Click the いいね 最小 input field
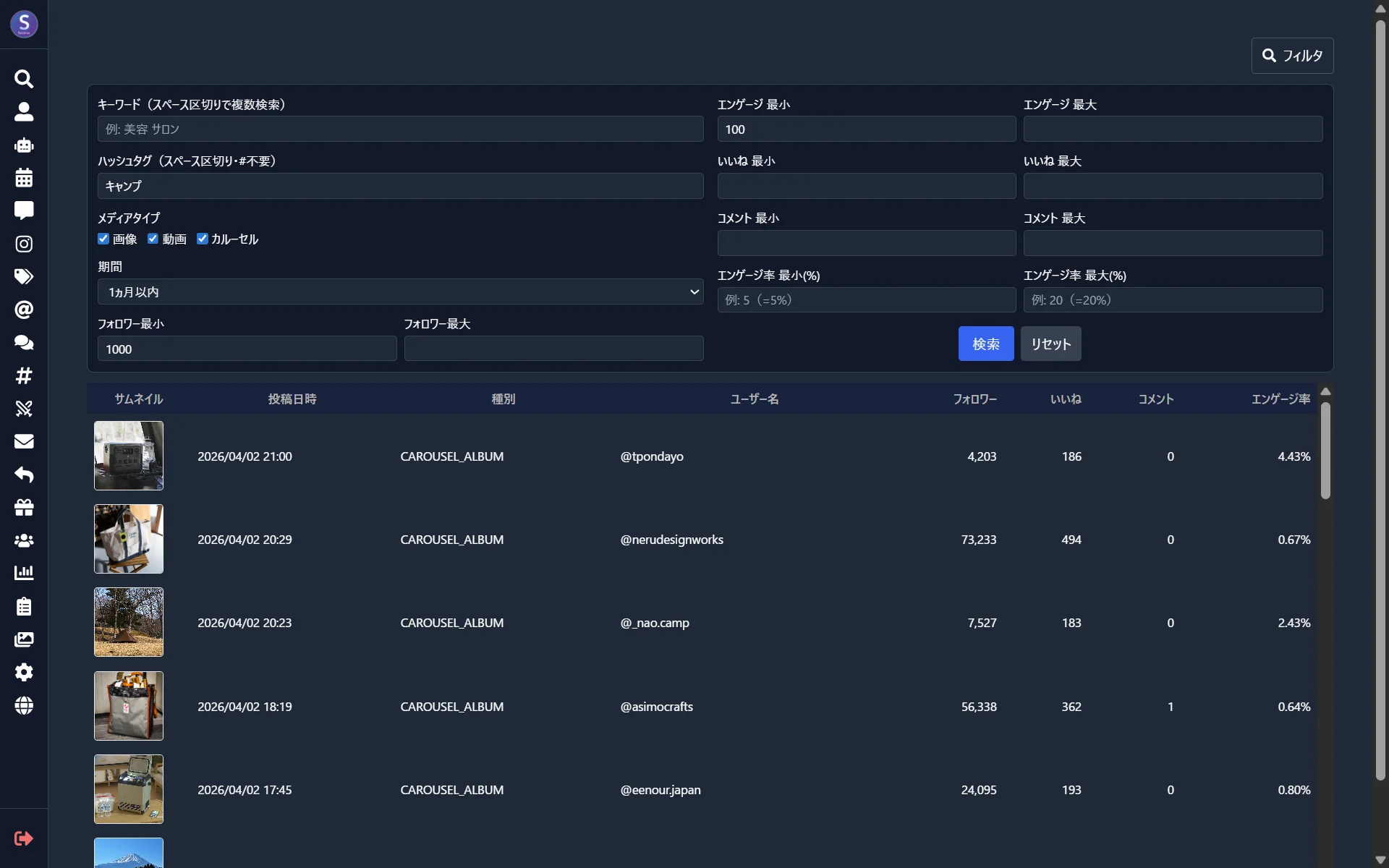 click(x=867, y=186)
